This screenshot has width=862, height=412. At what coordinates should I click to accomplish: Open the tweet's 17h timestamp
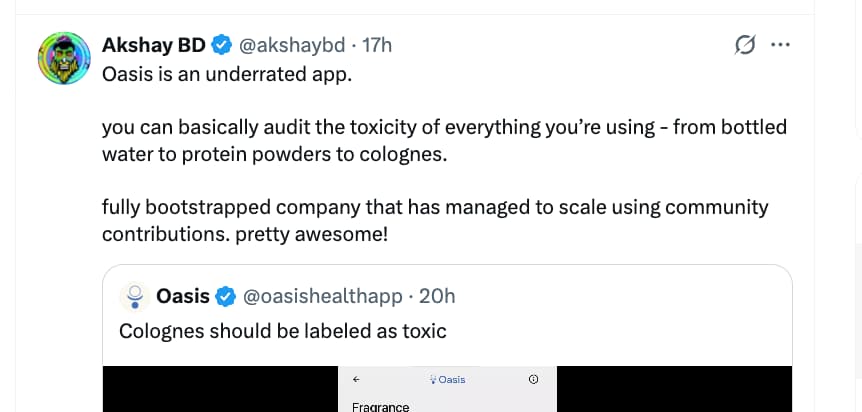pyautogui.click(x=377, y=44)
